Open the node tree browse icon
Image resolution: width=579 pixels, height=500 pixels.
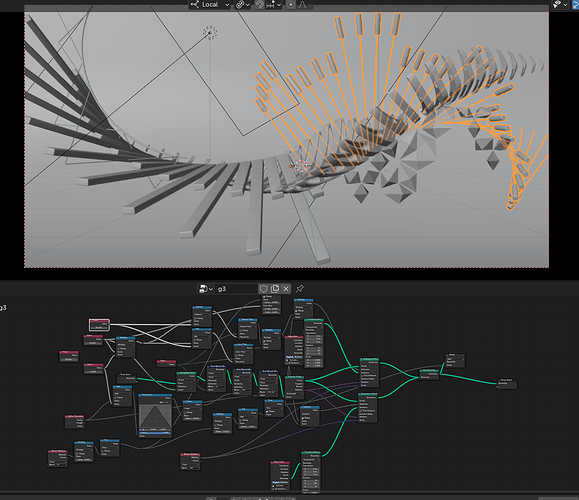[206, 289]
